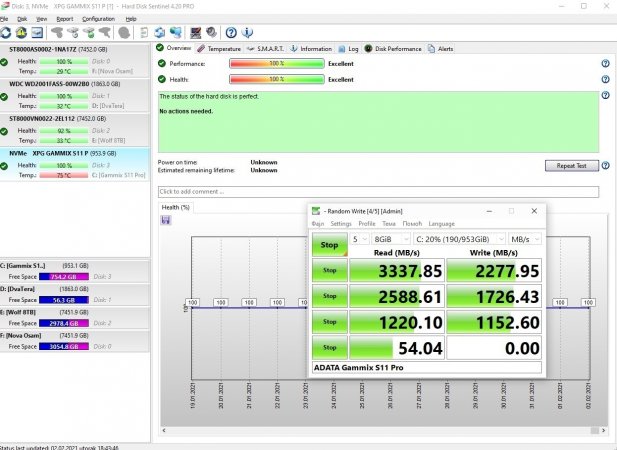Screen dimensions: 617x450
Task: Open the C: 20% drive selection dropdown
Action: (460, 239)
